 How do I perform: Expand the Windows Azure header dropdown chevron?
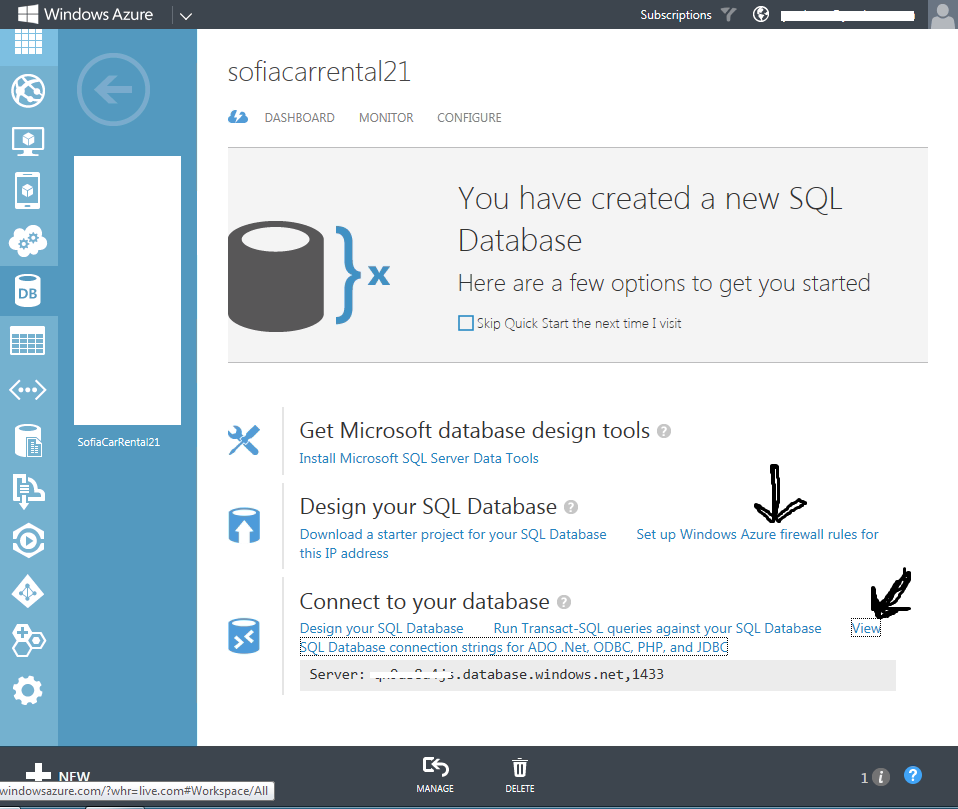(186, 15)
